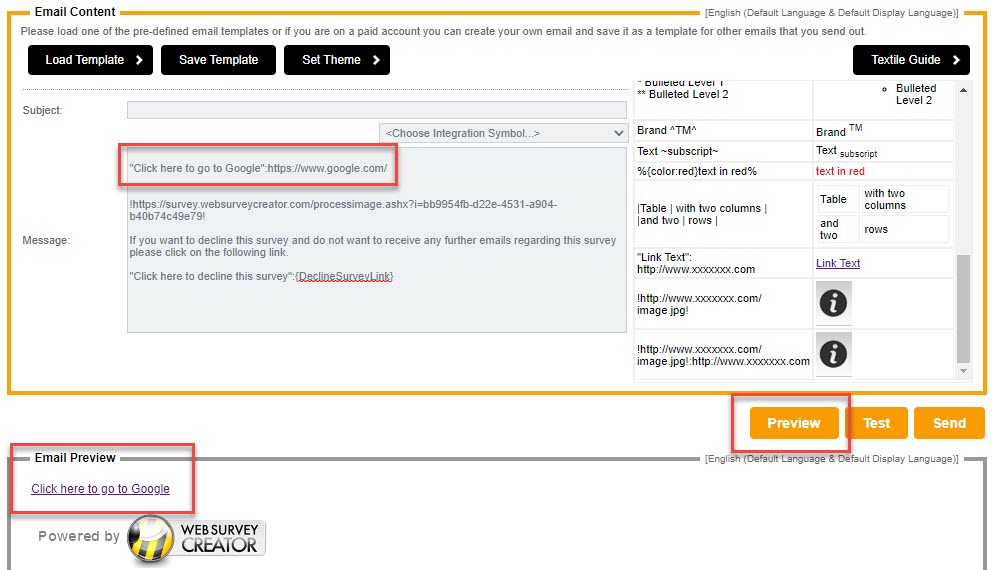Click the first info image icon in guide
The height and width of the screenshot is (570, 992).
coord(833,302)
